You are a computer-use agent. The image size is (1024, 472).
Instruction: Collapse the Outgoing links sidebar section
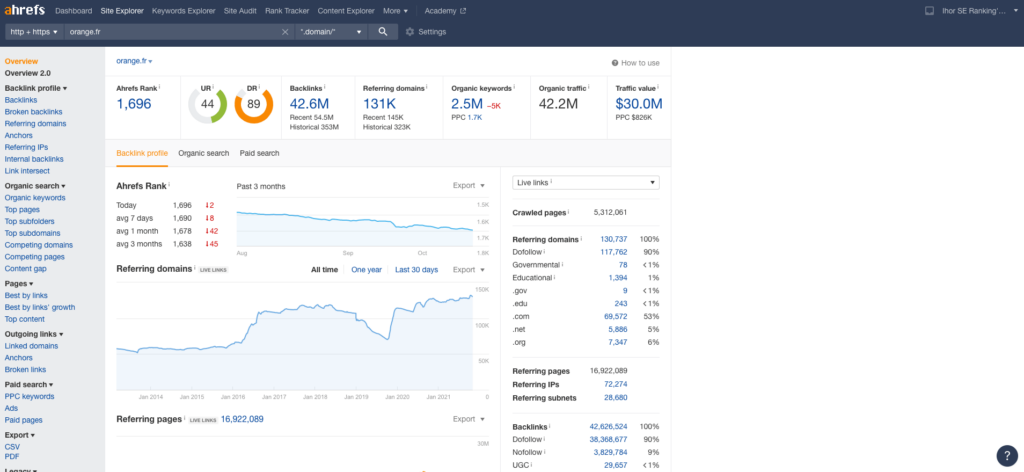(x=34, y=334)
